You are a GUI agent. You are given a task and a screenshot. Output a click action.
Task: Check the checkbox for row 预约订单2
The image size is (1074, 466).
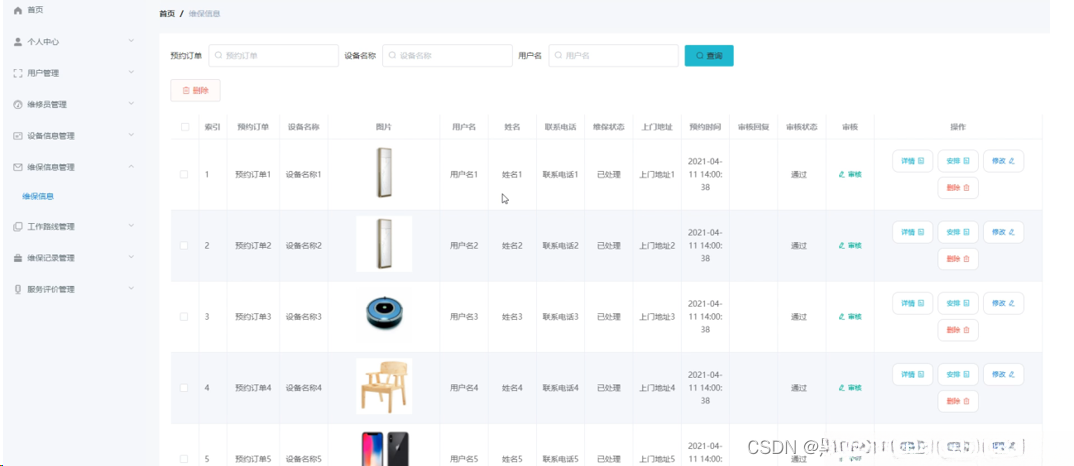tap(184, 245)
